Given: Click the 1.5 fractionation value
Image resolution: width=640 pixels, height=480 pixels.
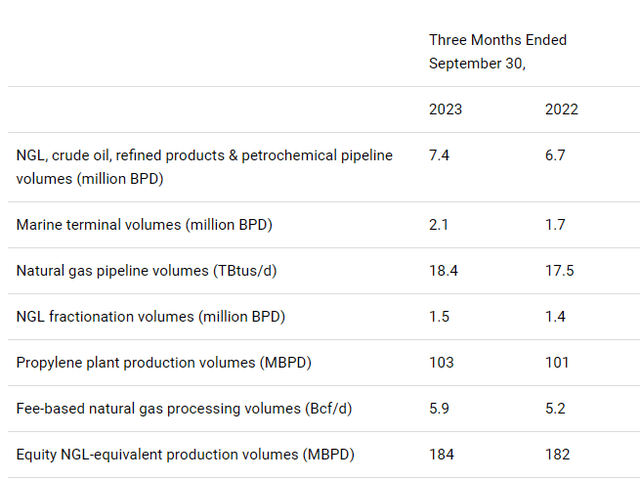Looking at the screenshot, I should [x=439, y=317].
